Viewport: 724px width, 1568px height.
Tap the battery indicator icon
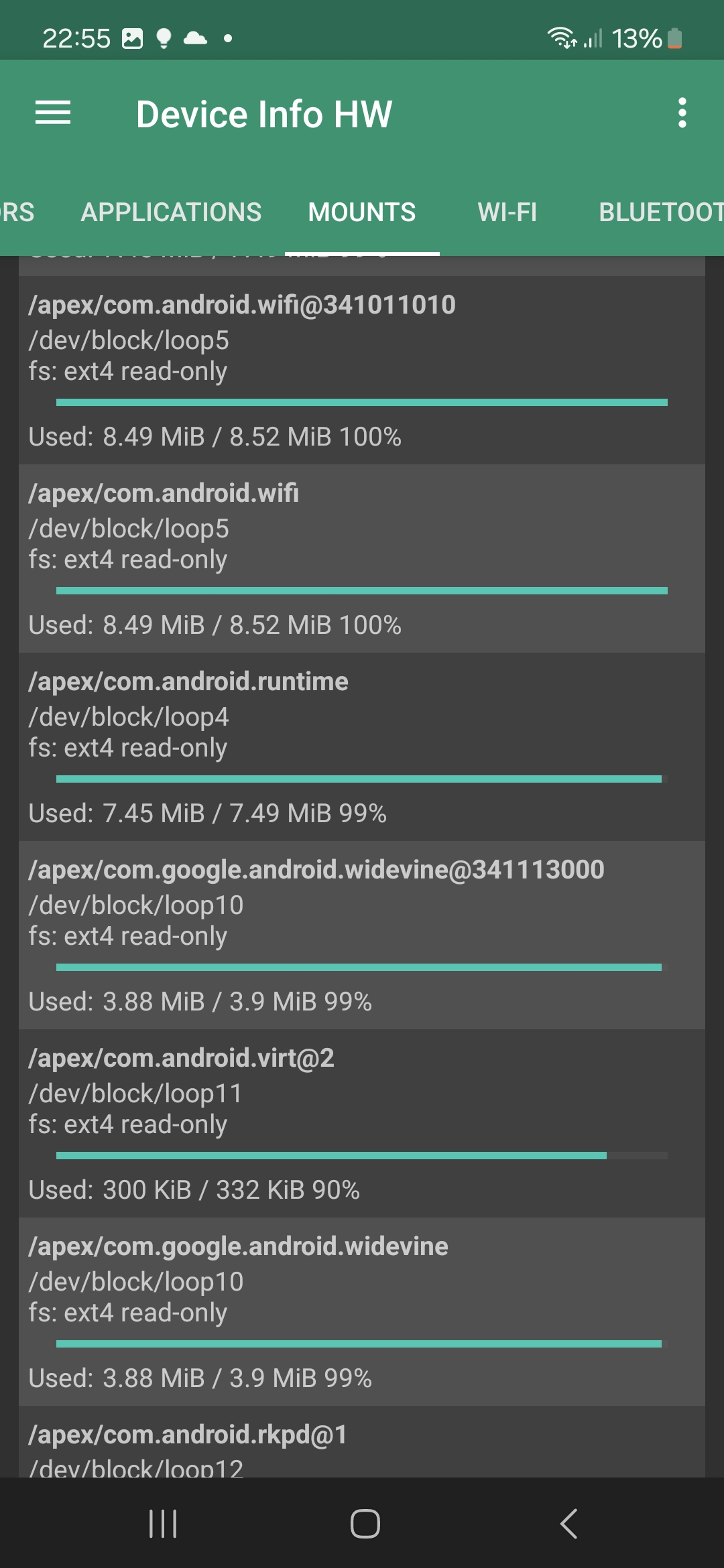[x=675, y=38]
